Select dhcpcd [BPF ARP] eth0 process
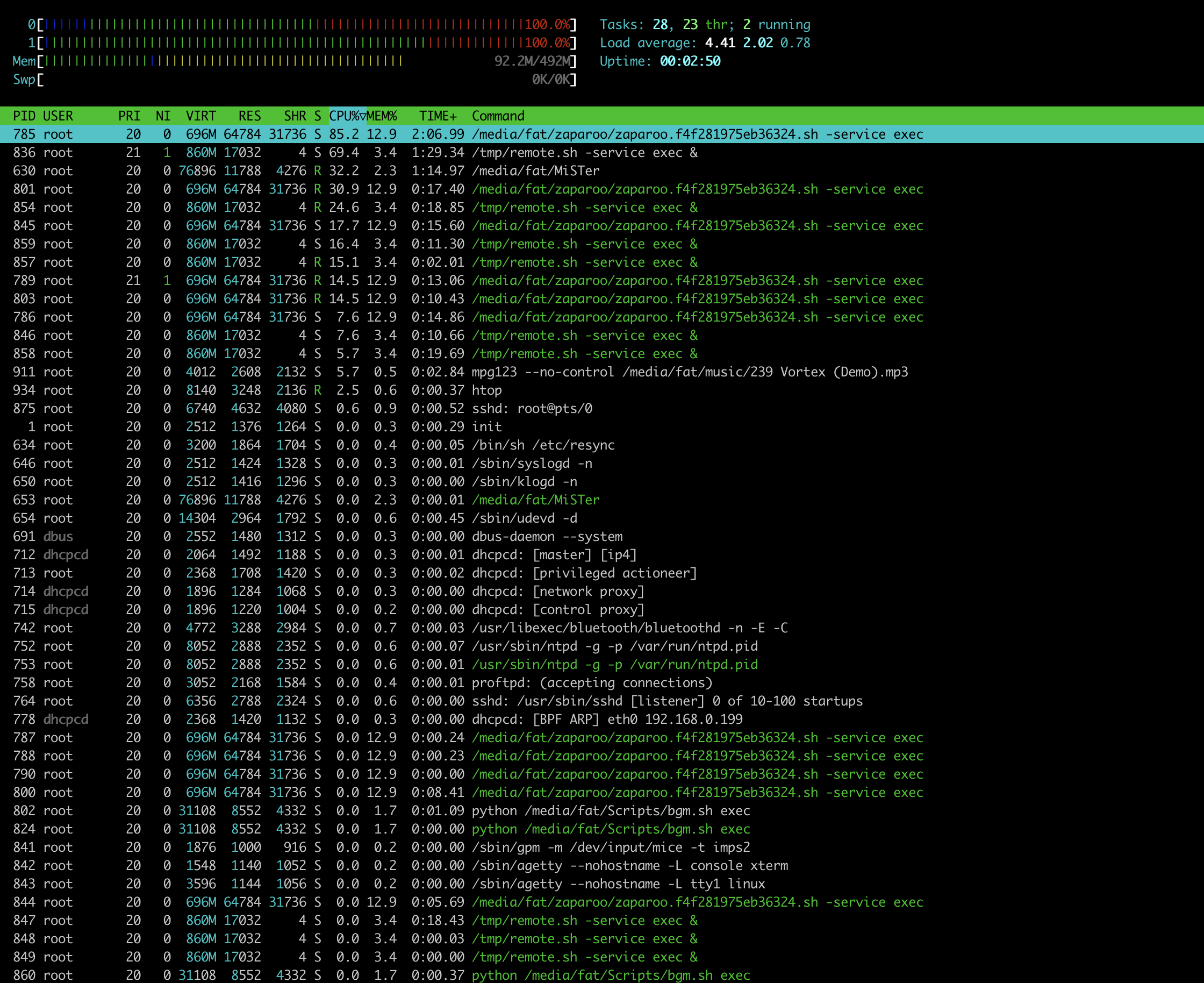 point(601,719)
